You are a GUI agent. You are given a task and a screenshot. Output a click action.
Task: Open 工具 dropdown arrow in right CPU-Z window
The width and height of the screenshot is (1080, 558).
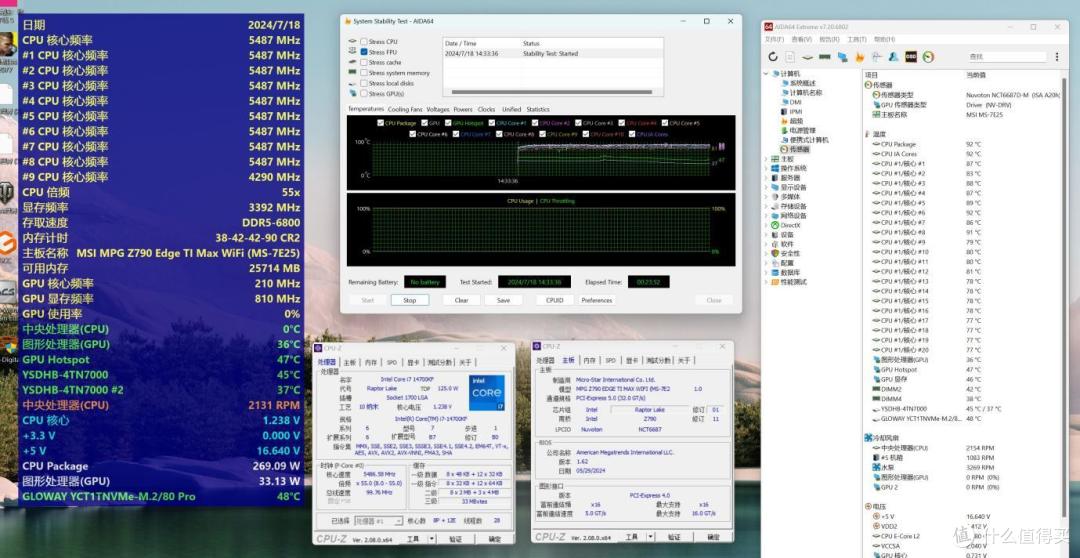650,537
